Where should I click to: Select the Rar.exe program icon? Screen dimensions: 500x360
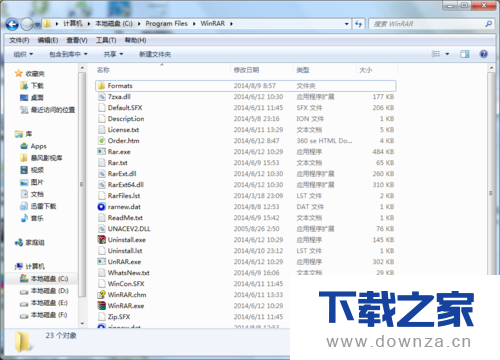point(102,152)
